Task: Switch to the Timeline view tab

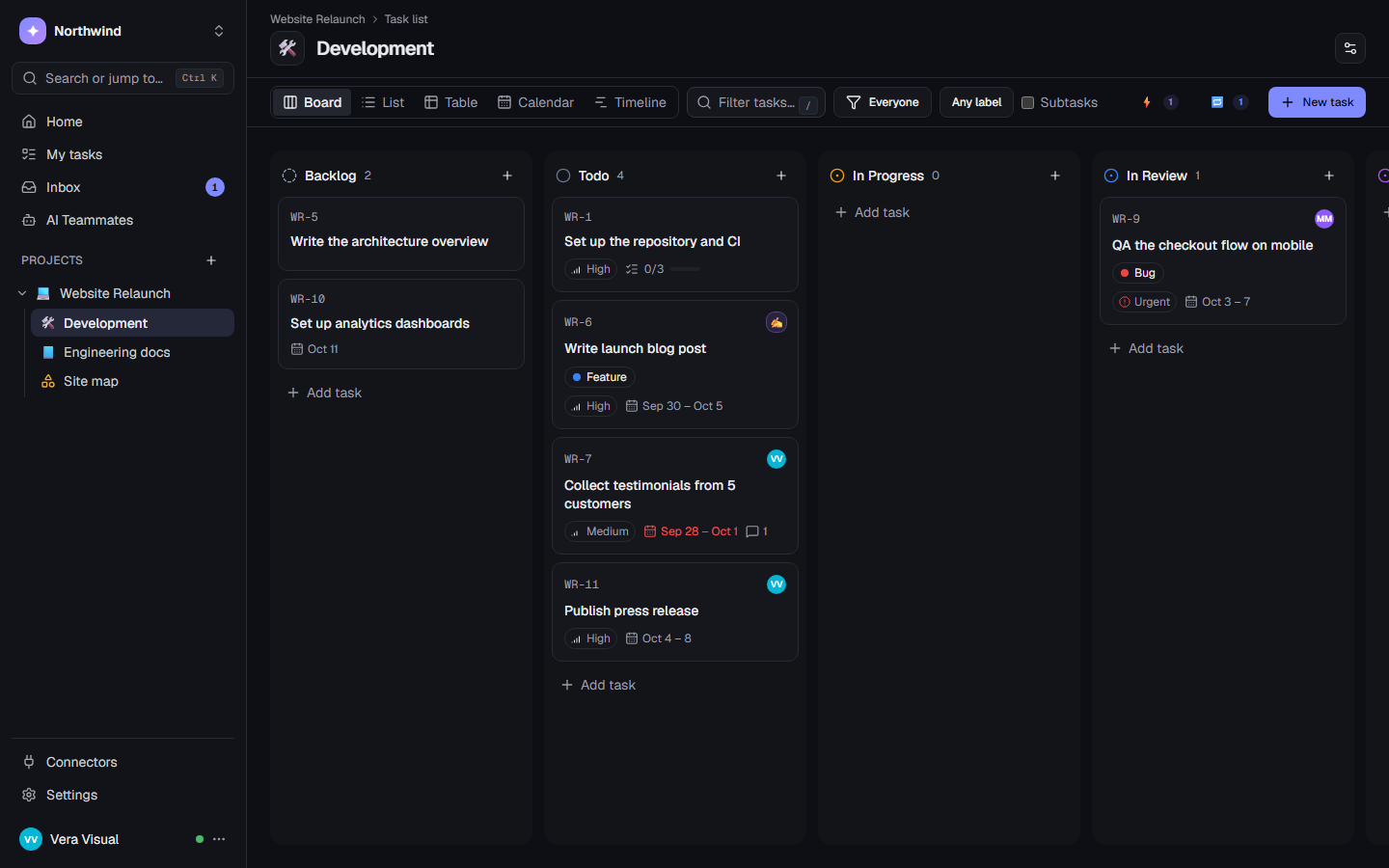Action: pyautogui.click(x=630, y=102)
